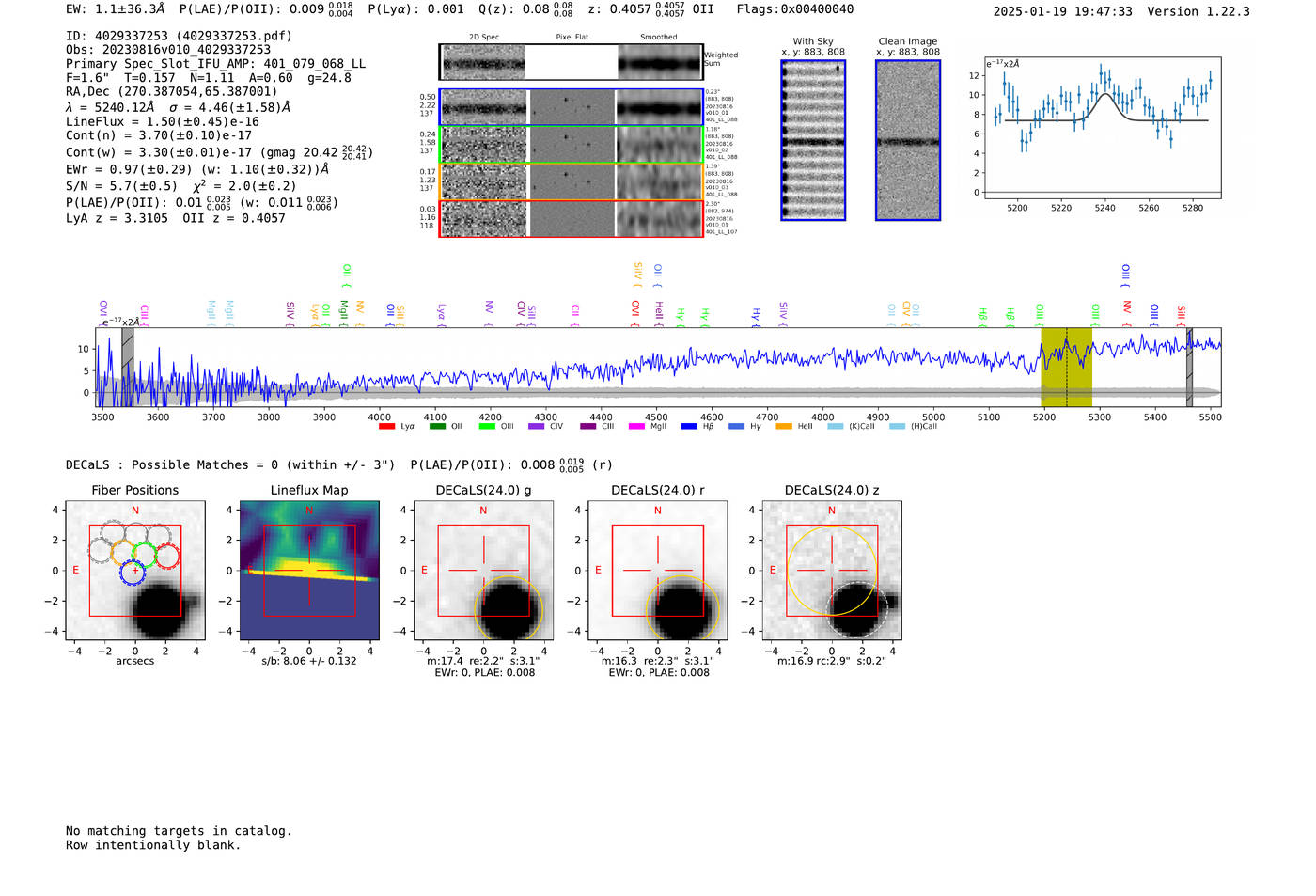Click the red Lyα legend swatch
1316x896 pixels.
click(386, 427)
